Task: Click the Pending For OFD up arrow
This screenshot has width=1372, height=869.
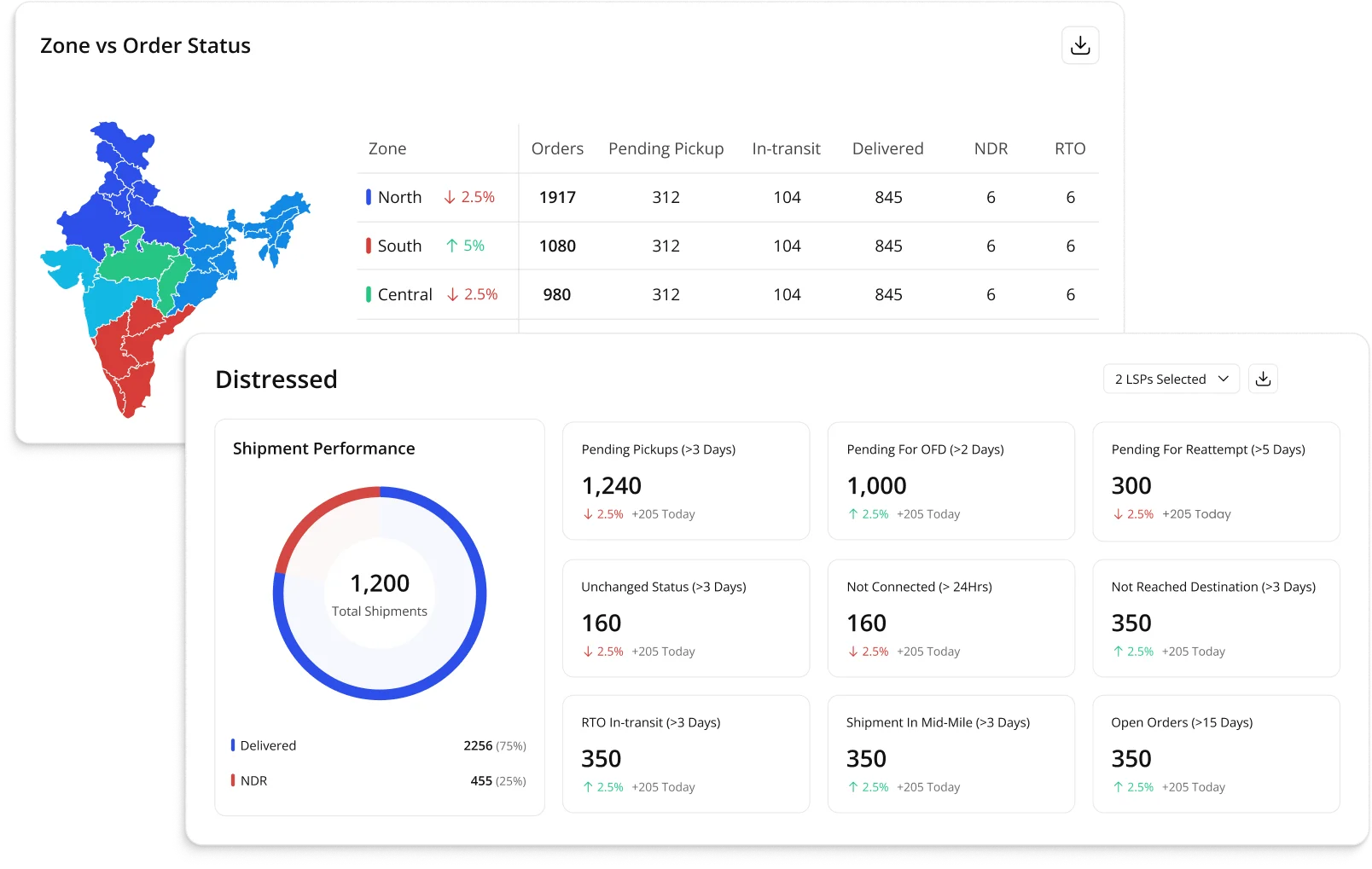Action: (852, 514)
